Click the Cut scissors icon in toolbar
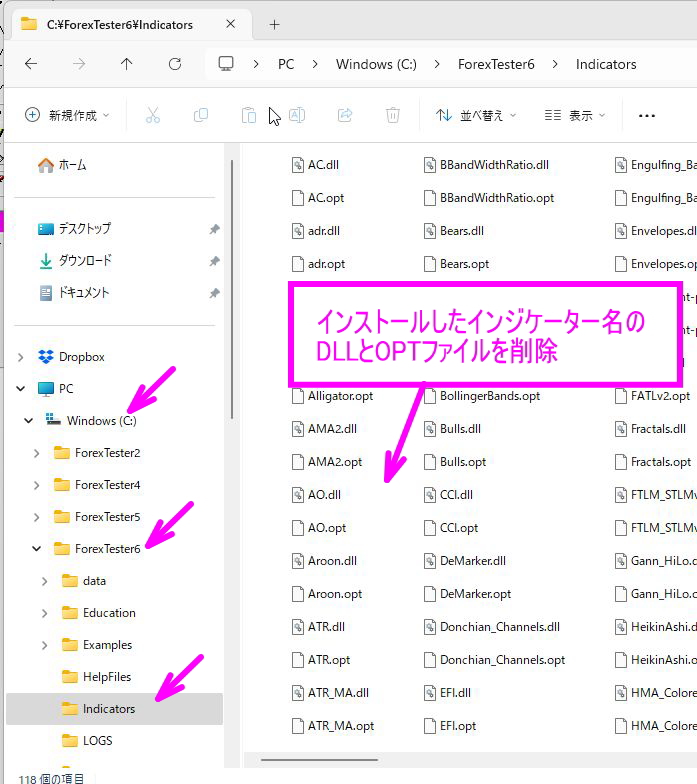 click(153, 116)
